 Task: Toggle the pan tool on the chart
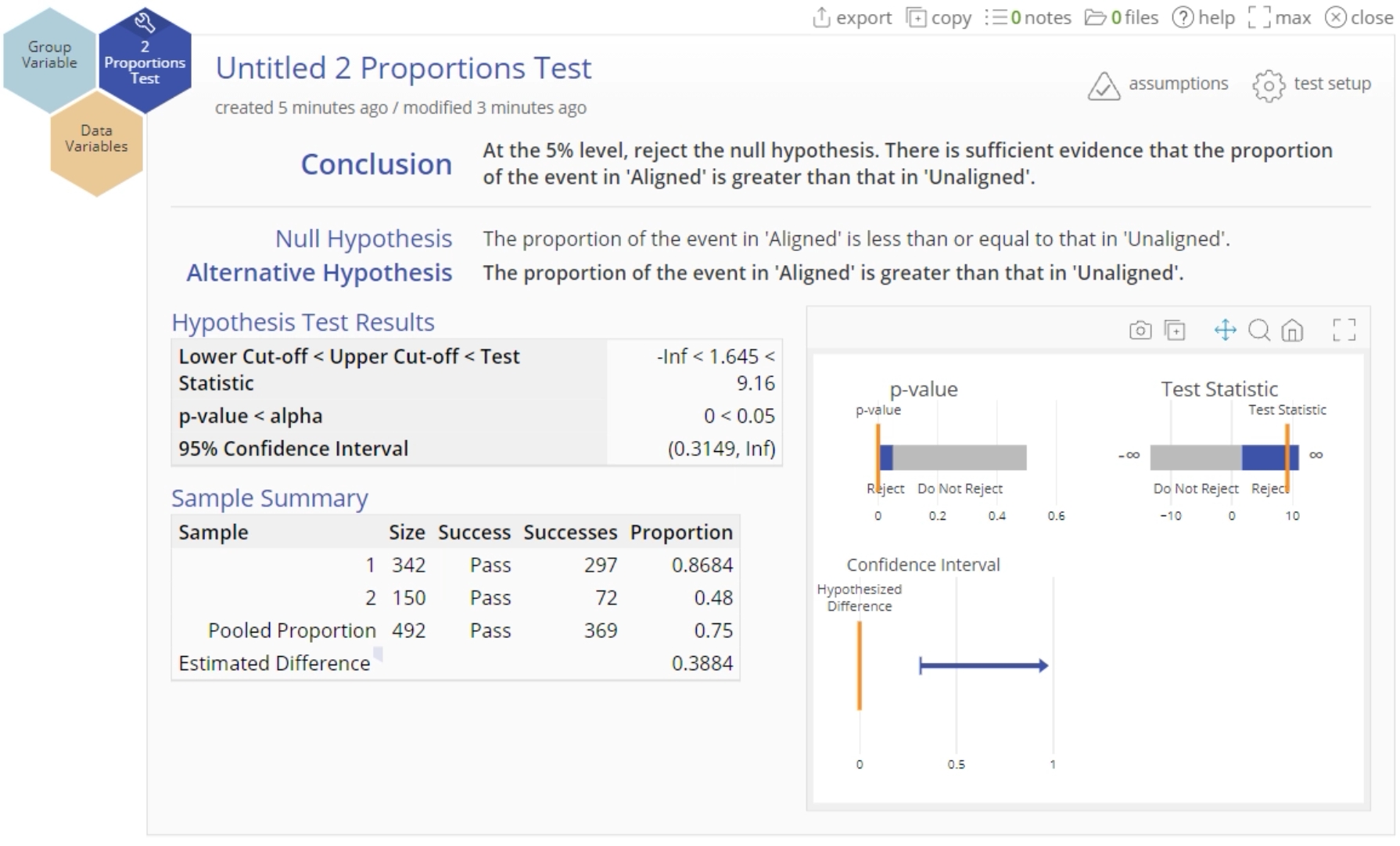coord(1225,330)
